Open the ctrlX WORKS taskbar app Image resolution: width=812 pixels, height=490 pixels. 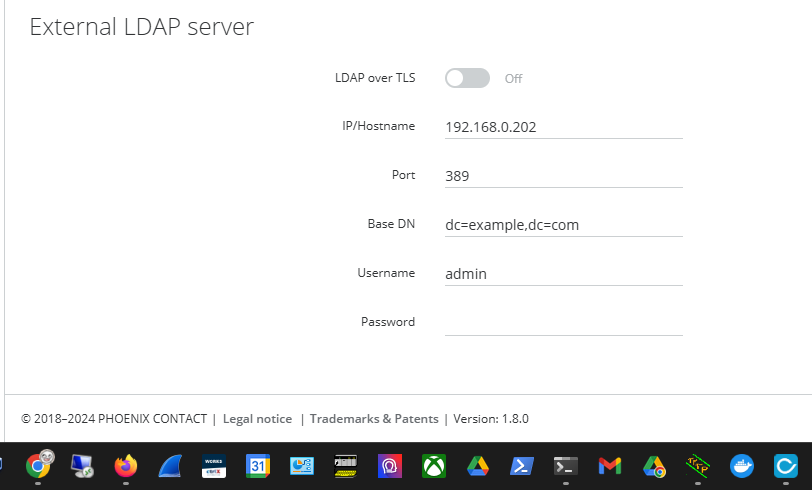214,466
